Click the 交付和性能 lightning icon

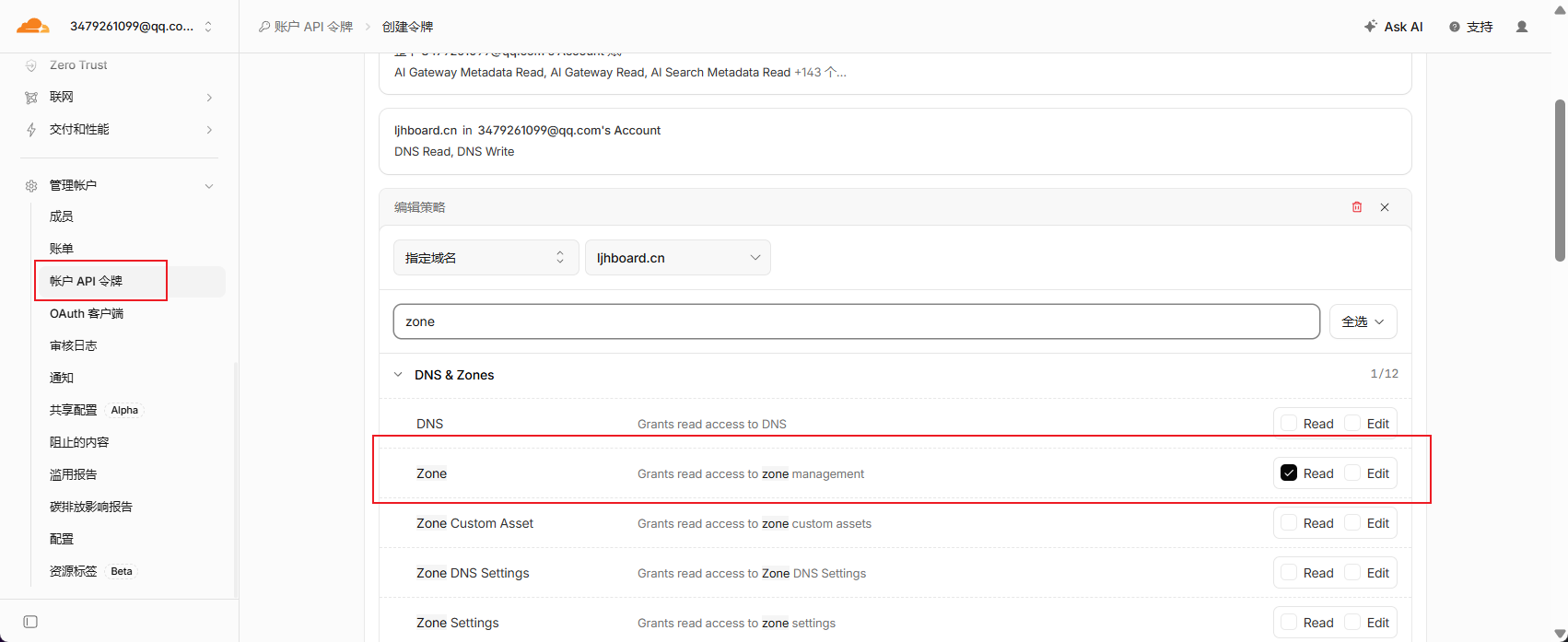pos(31,130)
